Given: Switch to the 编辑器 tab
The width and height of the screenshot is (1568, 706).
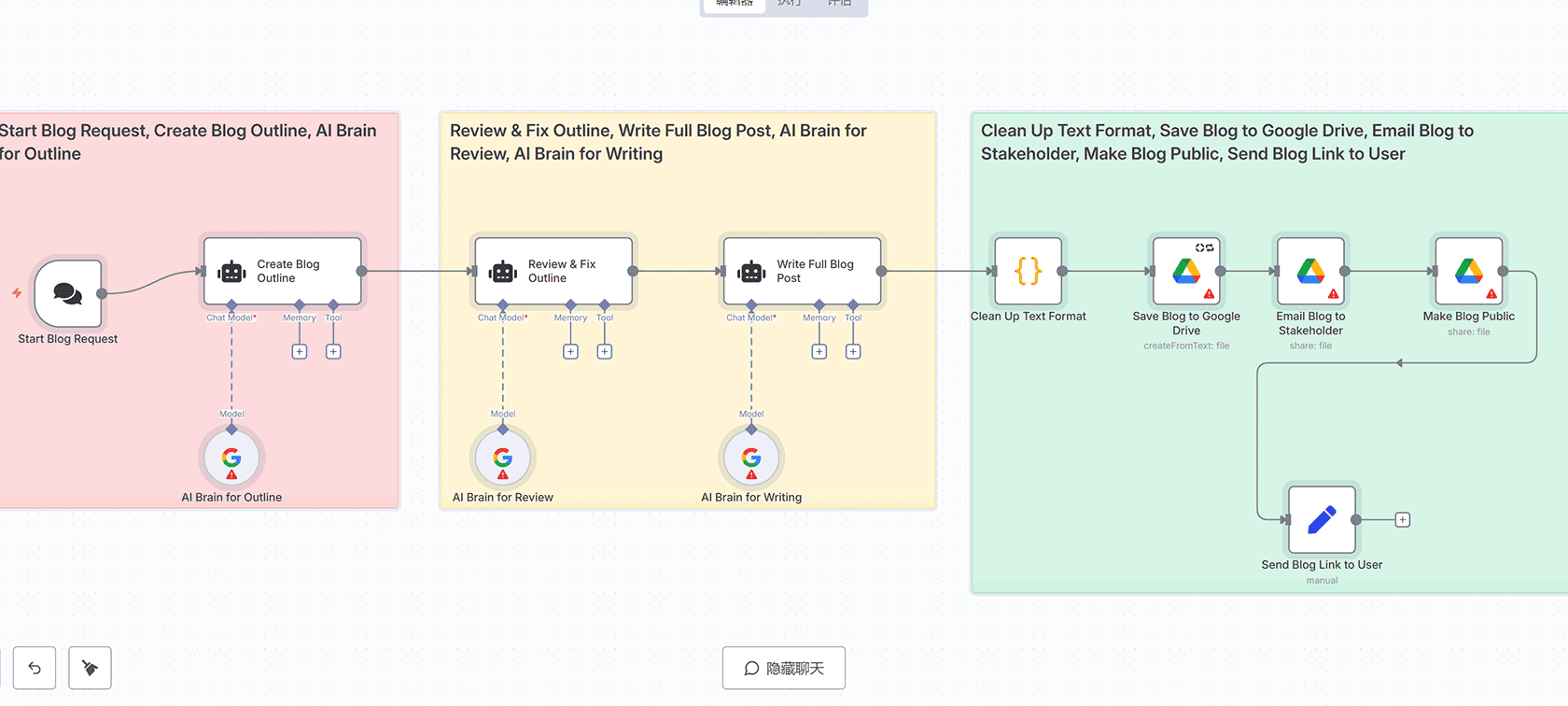Looking at the screenshot, I should click(735, 4).
